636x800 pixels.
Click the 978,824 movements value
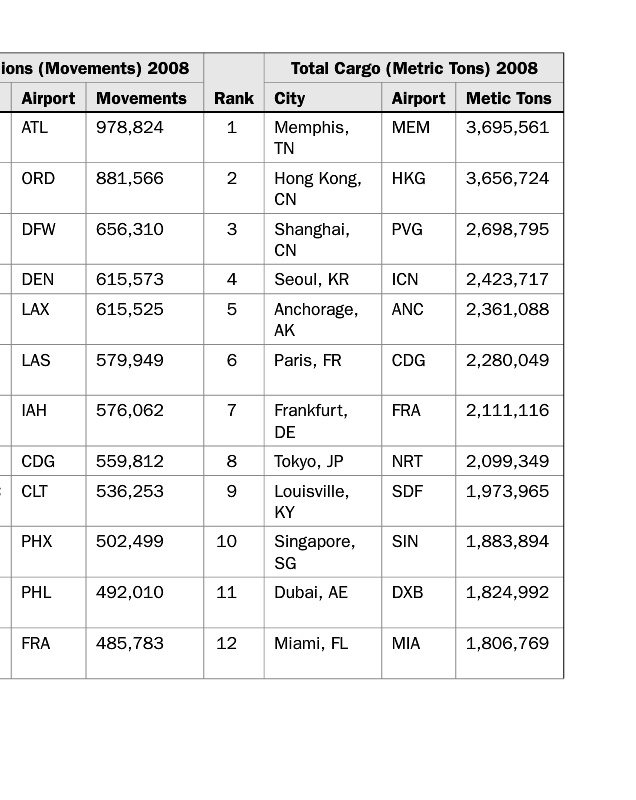(x=130, y=128)
